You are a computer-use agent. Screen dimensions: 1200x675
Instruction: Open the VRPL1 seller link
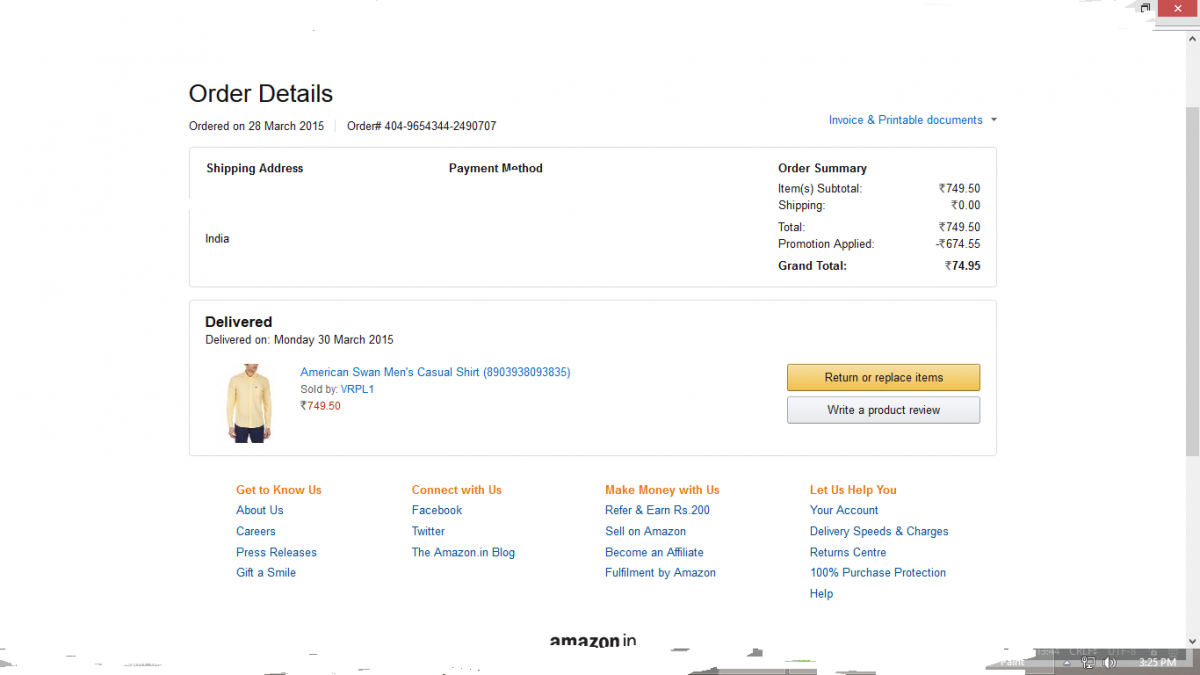tap(357, 389)
